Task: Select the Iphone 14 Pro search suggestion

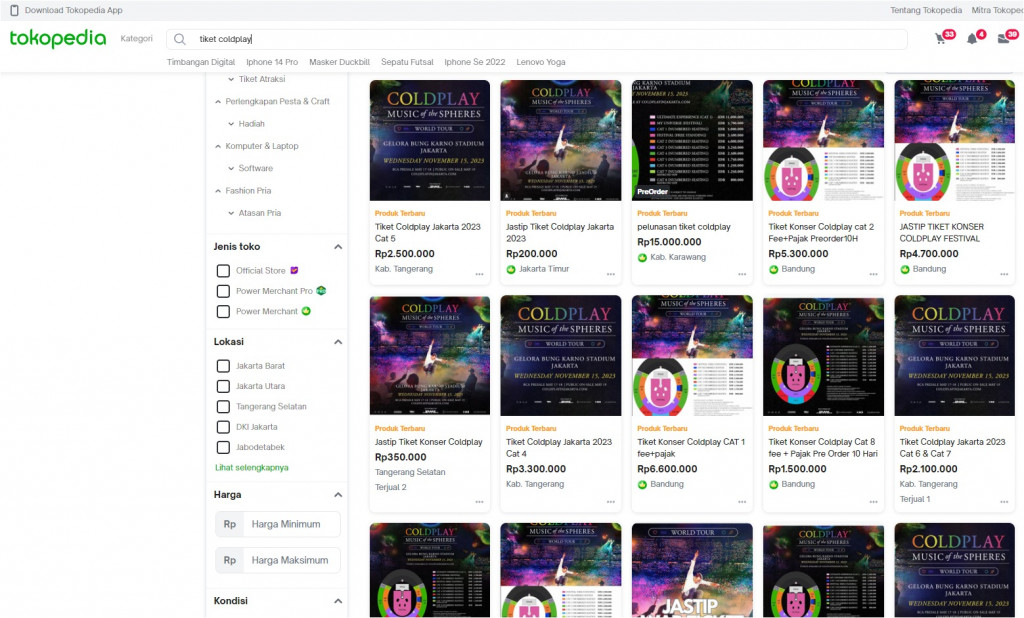Action: (x=272, y=62)
